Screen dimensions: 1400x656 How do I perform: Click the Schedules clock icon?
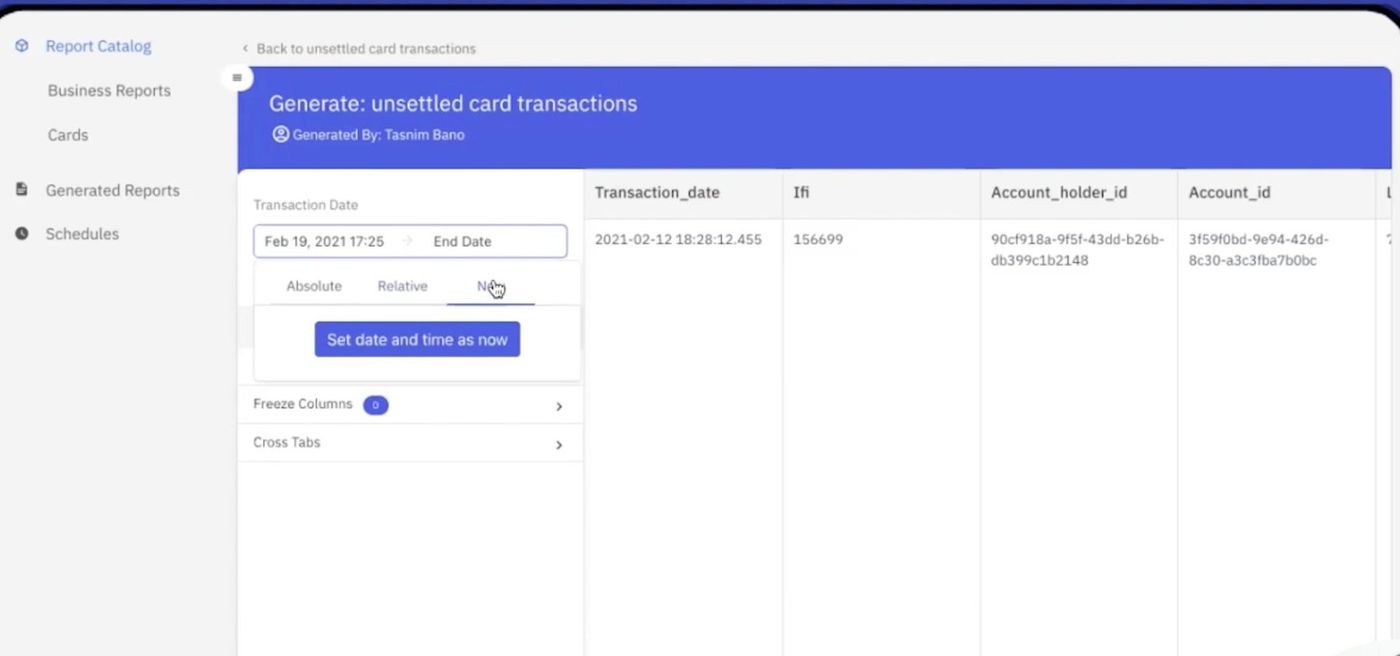click(x=22, y=234)
